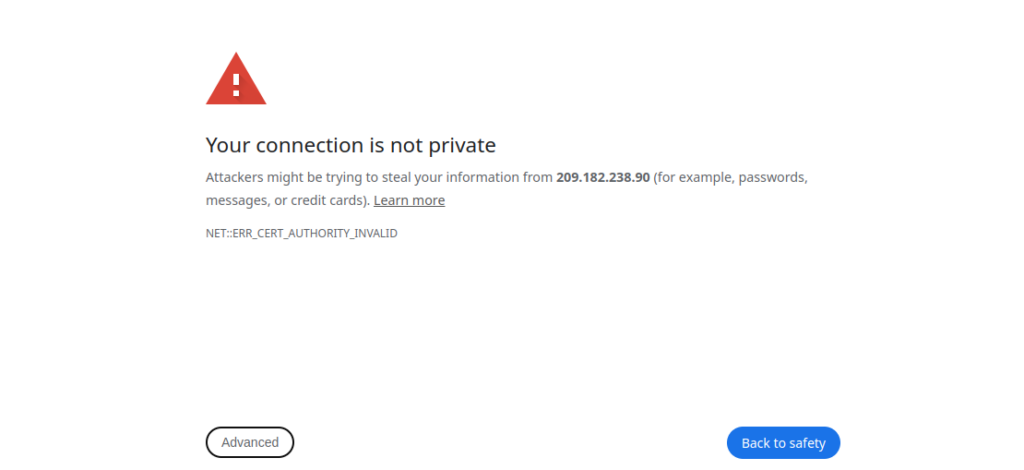Click the Advanced button

click(x=250, y=442)
